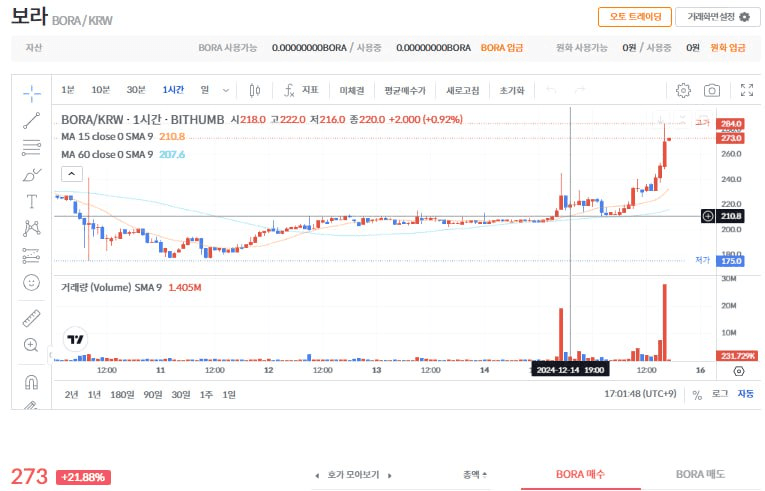Click the 175.0 low price label

(730, 261)
